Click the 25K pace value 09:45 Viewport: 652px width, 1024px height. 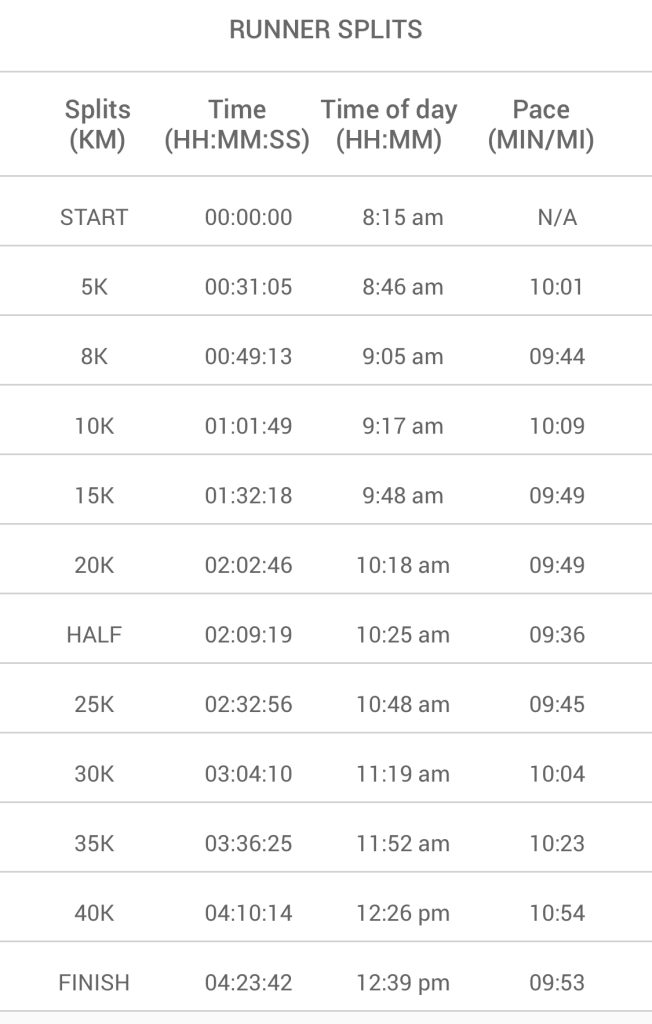(557, 704)
